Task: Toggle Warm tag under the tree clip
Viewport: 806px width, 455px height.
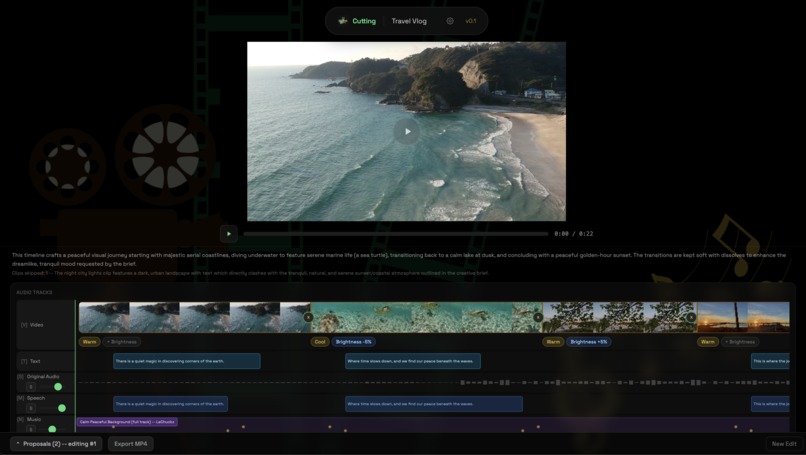Action: tap(553, 342)
